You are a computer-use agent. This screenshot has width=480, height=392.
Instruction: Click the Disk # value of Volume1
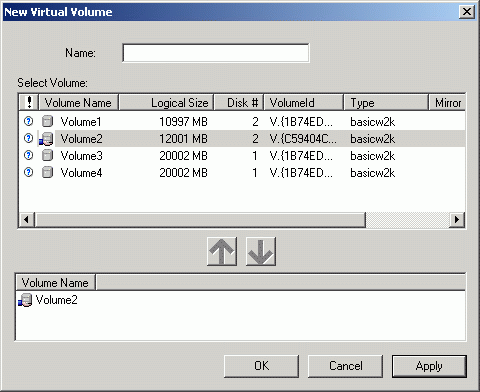pos(255,122)
